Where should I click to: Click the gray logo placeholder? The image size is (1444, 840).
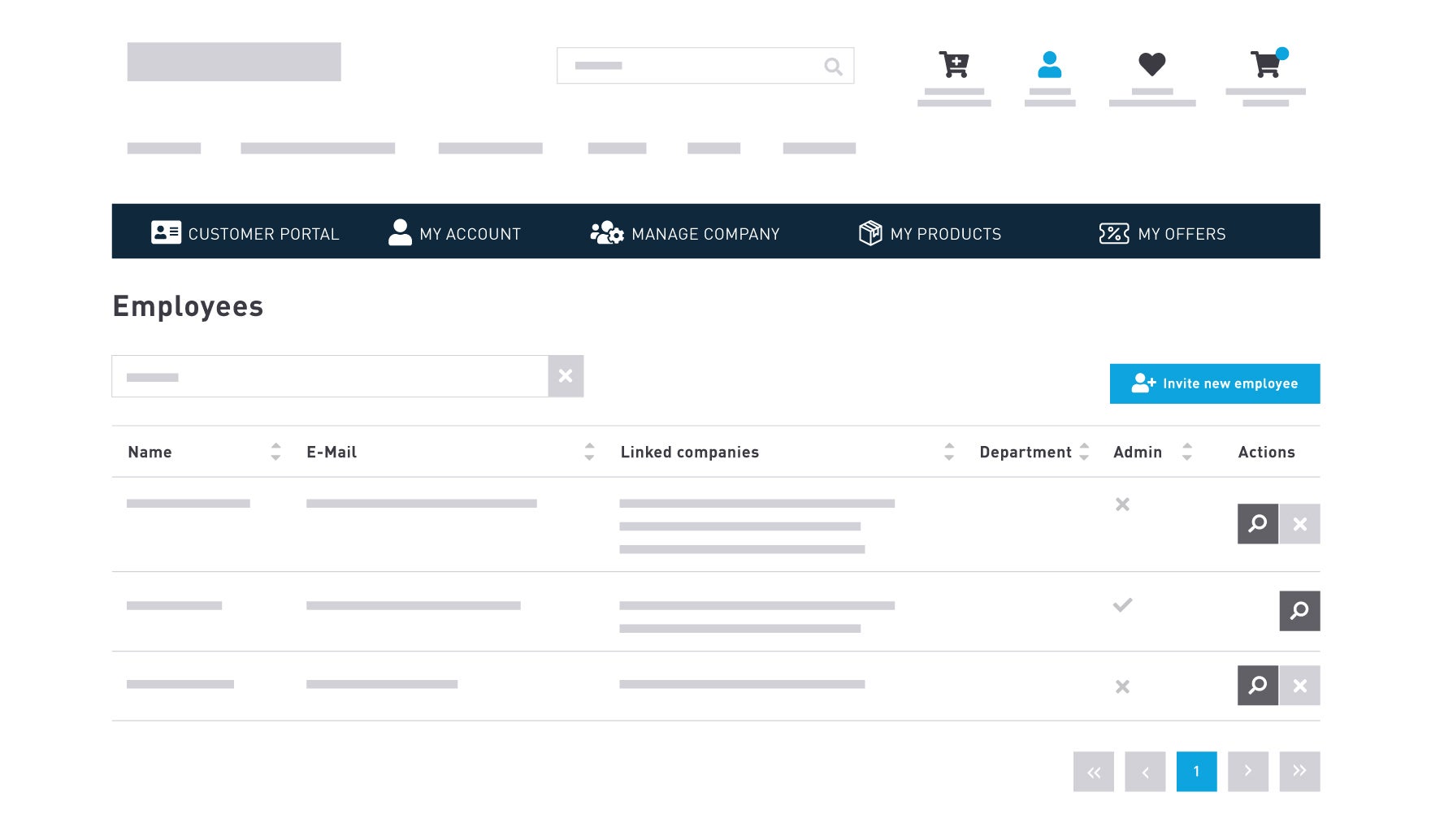click(x=234, y=62)
